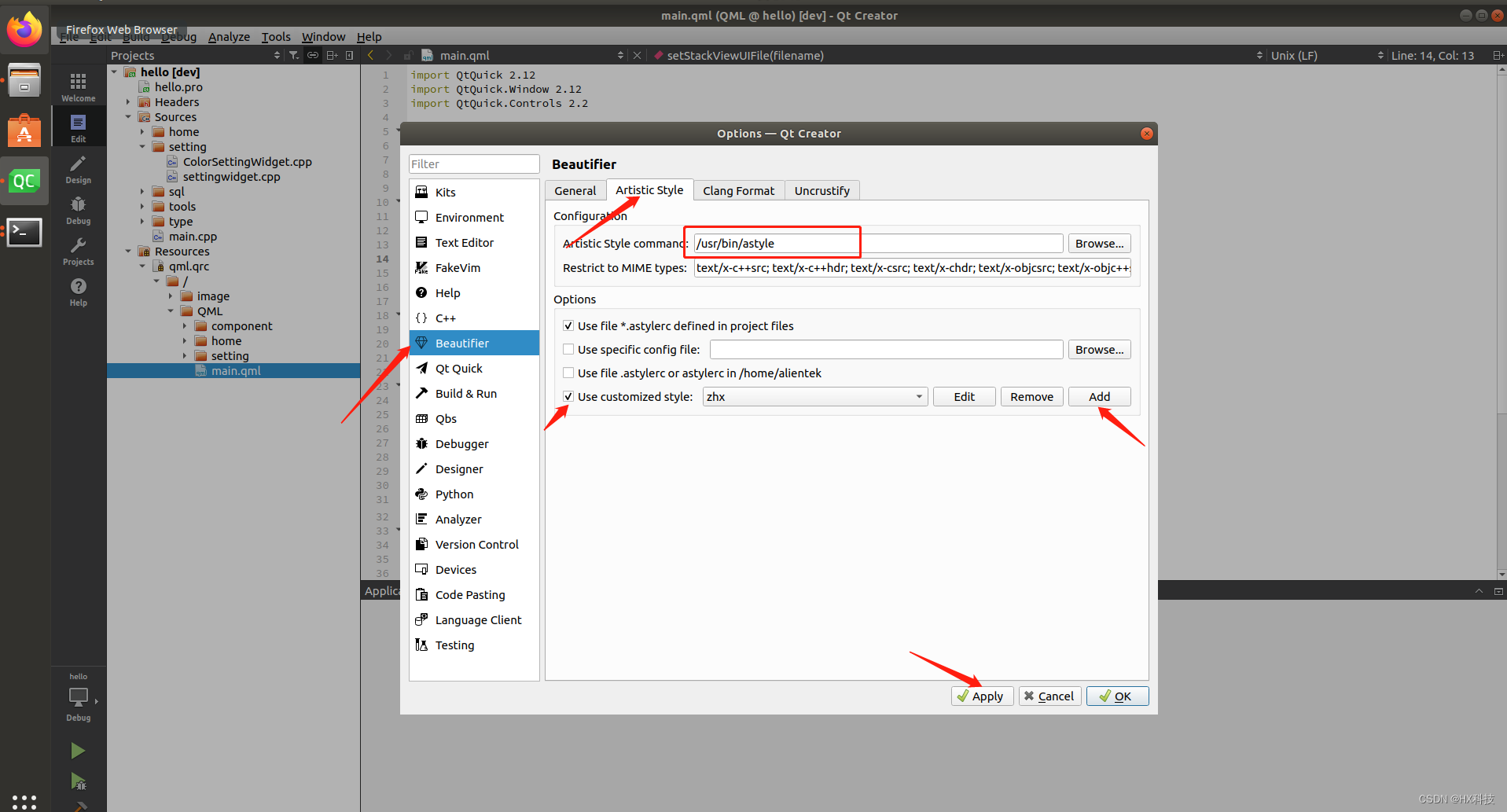Click the Cancel button
1507x812 pixels.
point(1049,696)
